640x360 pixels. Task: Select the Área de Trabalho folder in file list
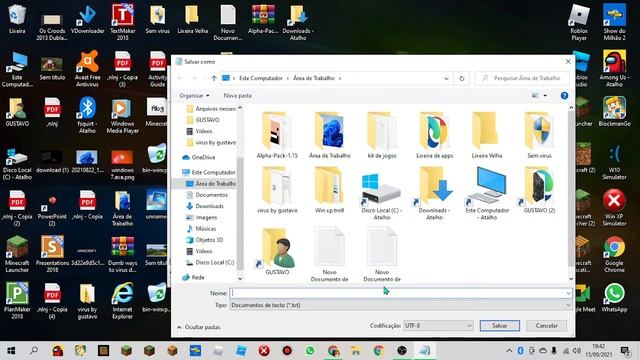(x=329, y=135)
